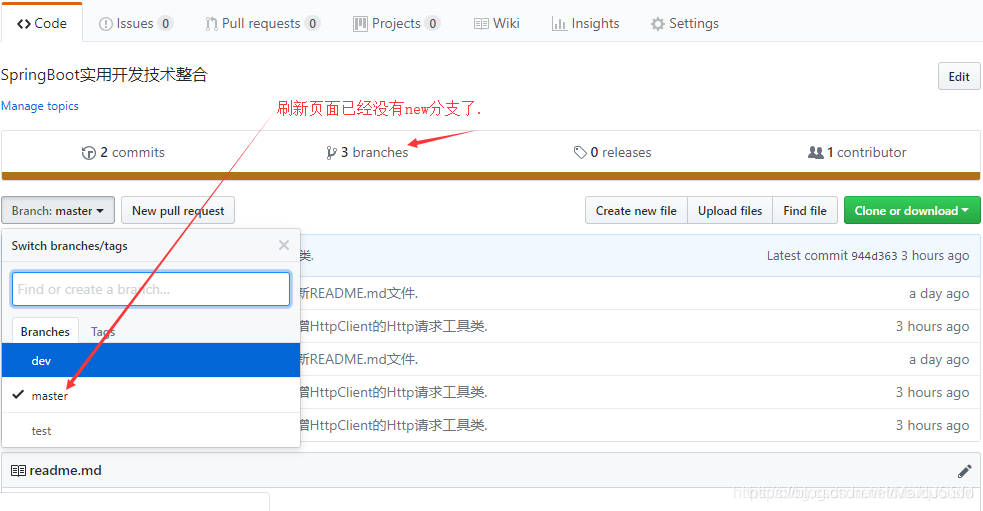This screenshot has height=511, width=983.
Task: Click the Code tab angle-bracket icon
Action: (24, 24)
